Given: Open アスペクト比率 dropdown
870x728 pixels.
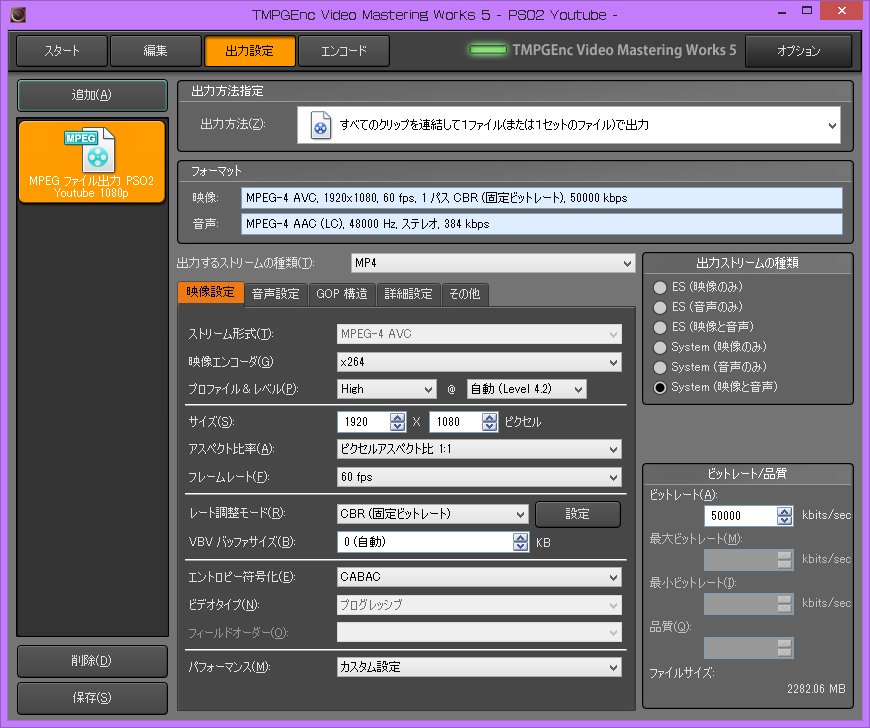Looking at the screenshot, I should click(479, 449).
